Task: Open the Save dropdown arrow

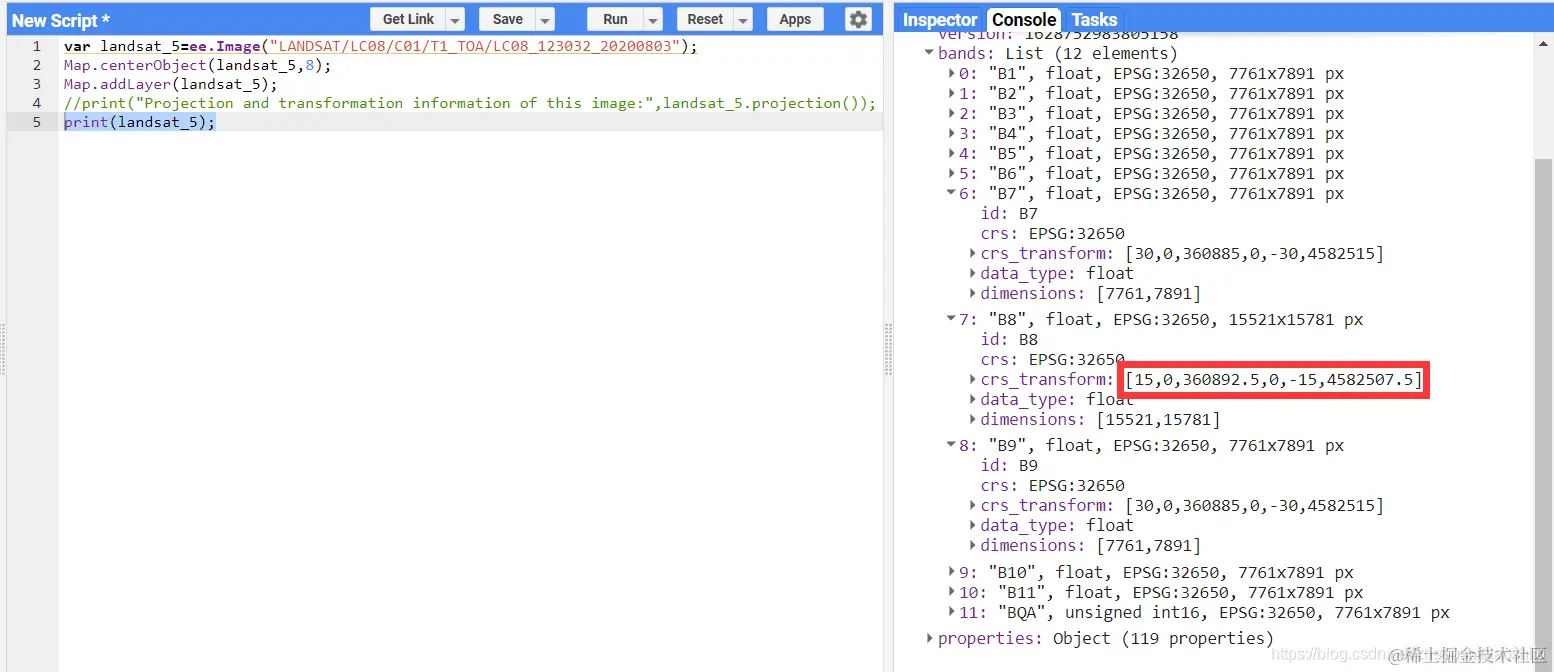Action: pos(545,19)
